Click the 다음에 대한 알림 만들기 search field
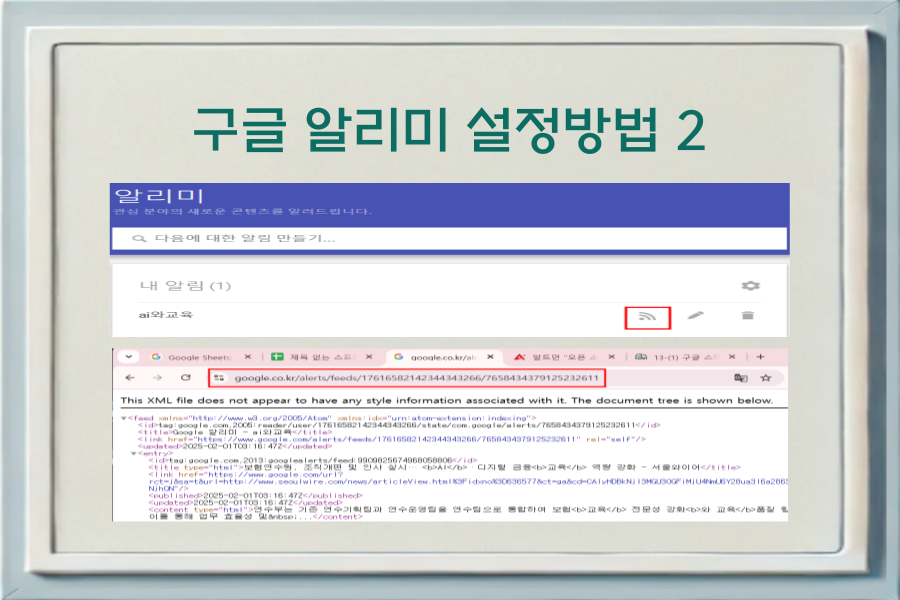 [x=449, y=238]
